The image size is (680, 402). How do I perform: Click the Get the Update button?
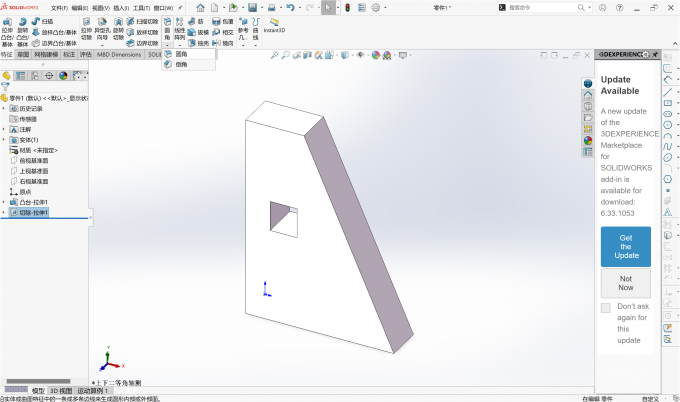(x=626, y=246)
